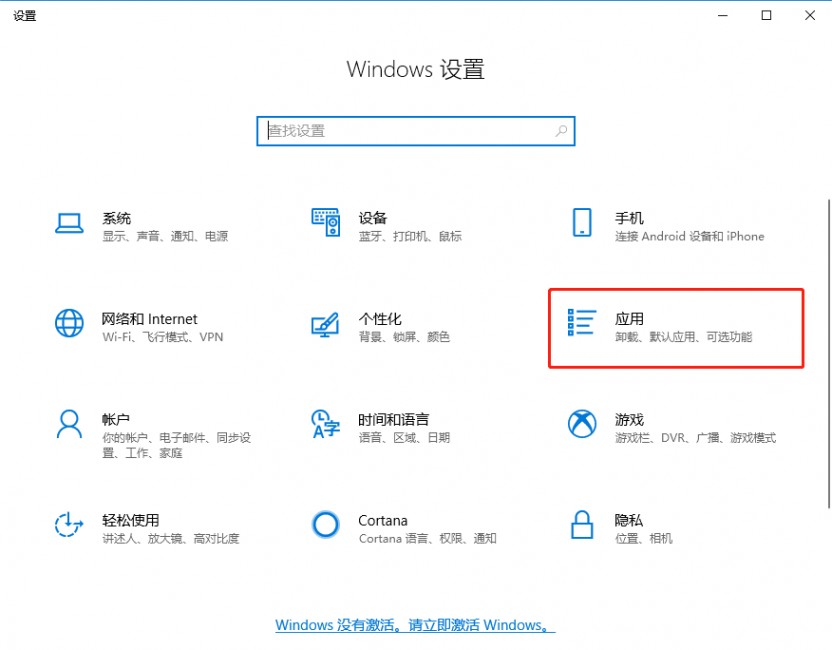Image resolution: width=832 pixels, height=650 pixels.
Task: Open the 手机 phone icon
Action: (x=582, y=222)
